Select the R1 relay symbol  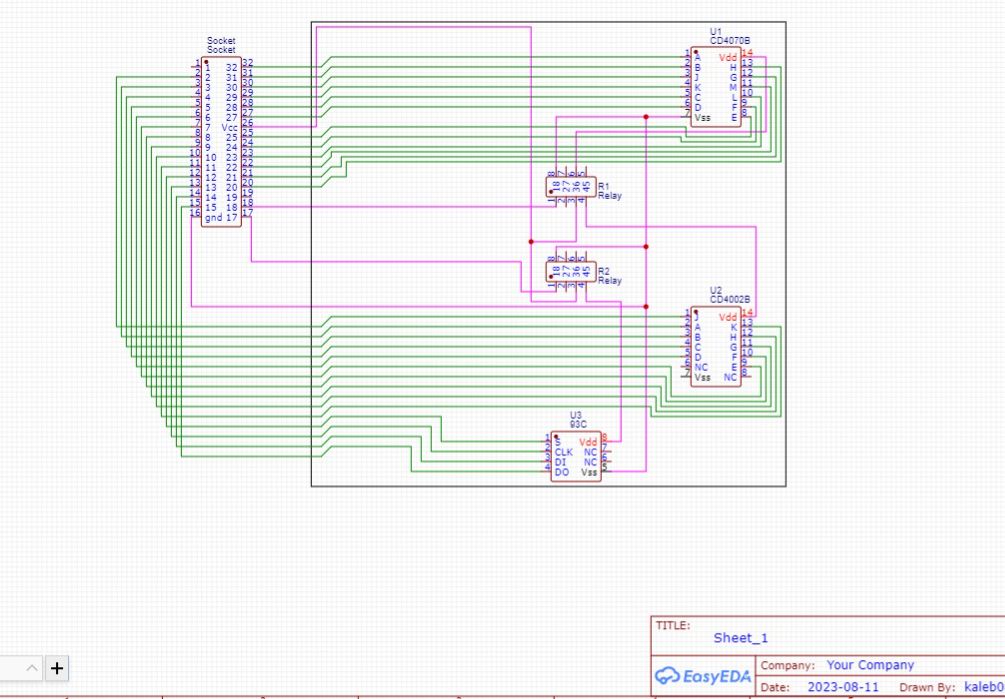point(569,186)
